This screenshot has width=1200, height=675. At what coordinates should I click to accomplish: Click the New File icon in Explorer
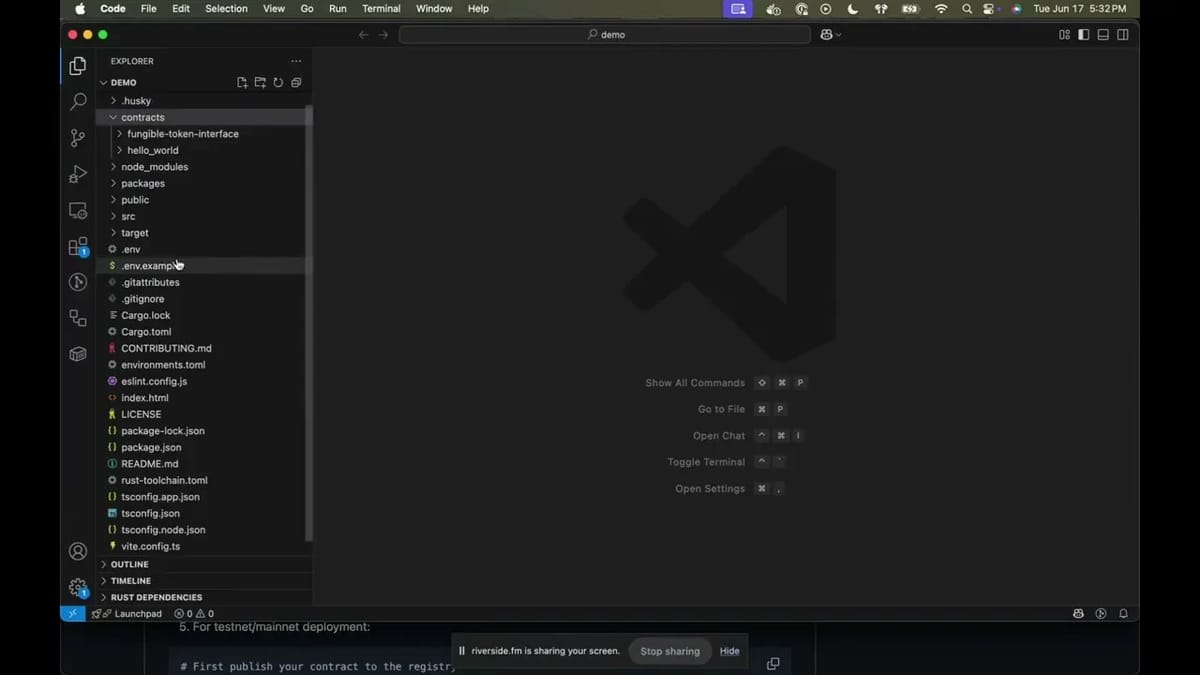[x=242, y=83]
